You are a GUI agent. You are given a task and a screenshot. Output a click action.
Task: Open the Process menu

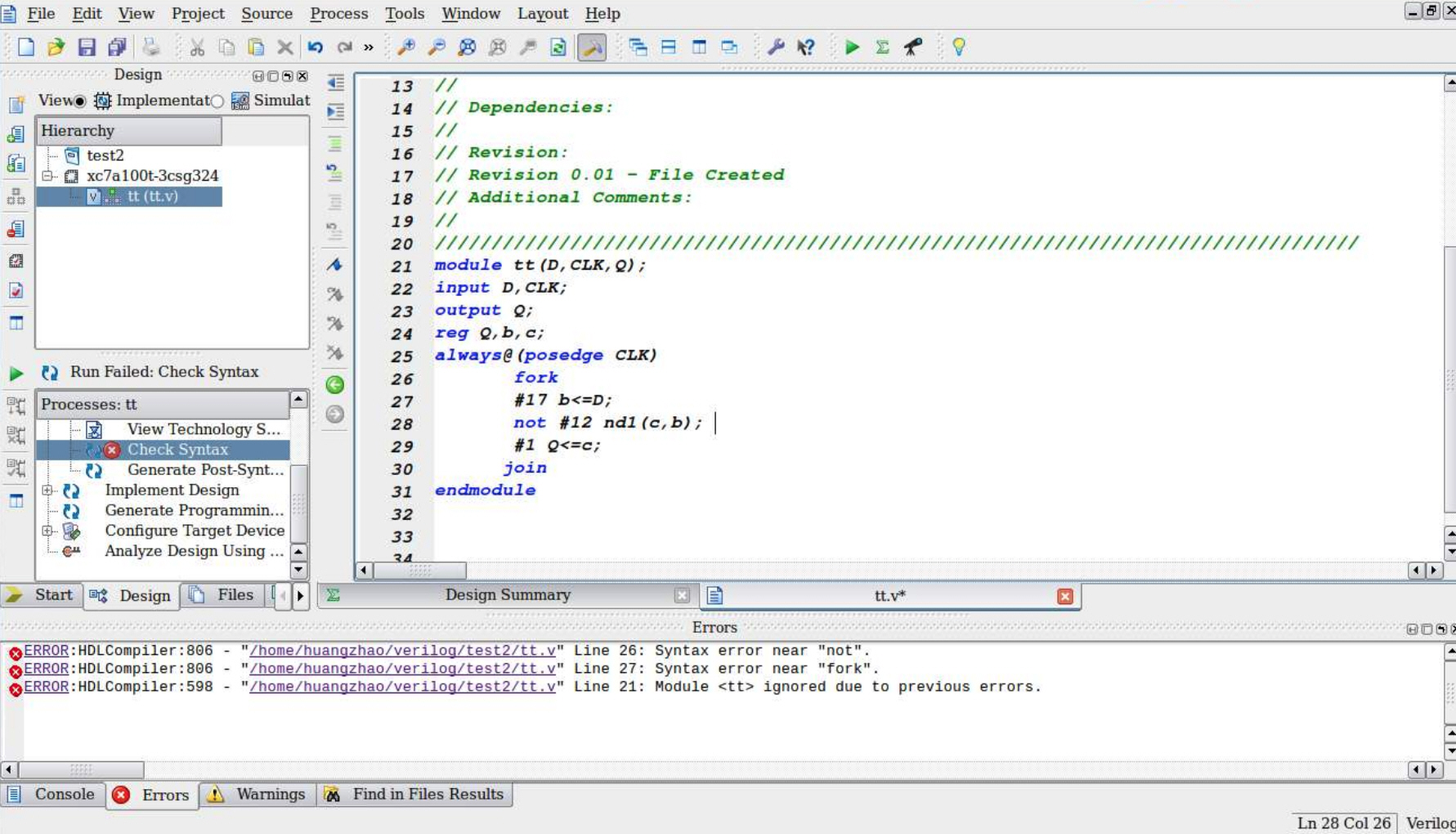click(x=338, y=14)
